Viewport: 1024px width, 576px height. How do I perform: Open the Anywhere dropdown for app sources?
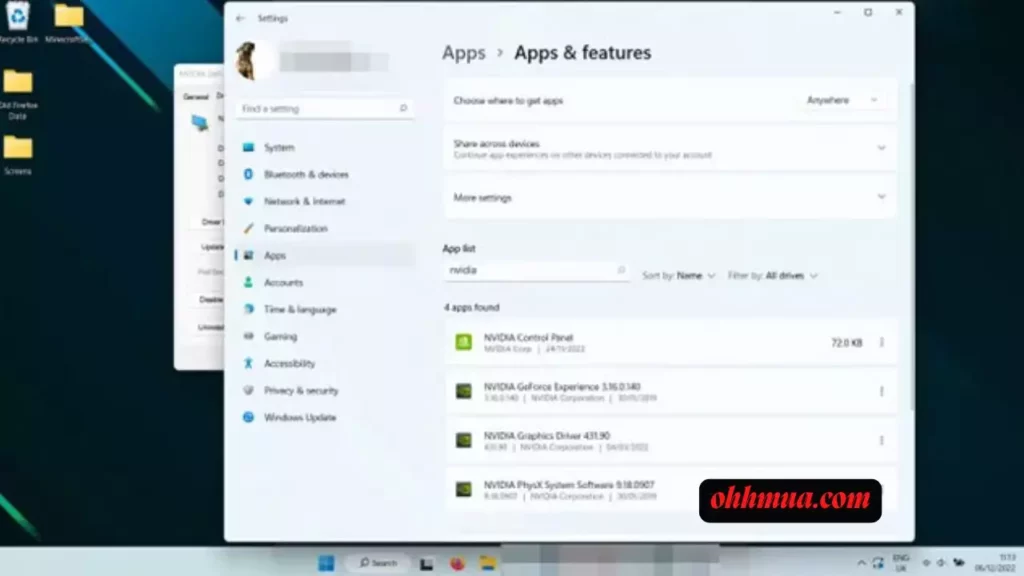[x=842, y=101]
